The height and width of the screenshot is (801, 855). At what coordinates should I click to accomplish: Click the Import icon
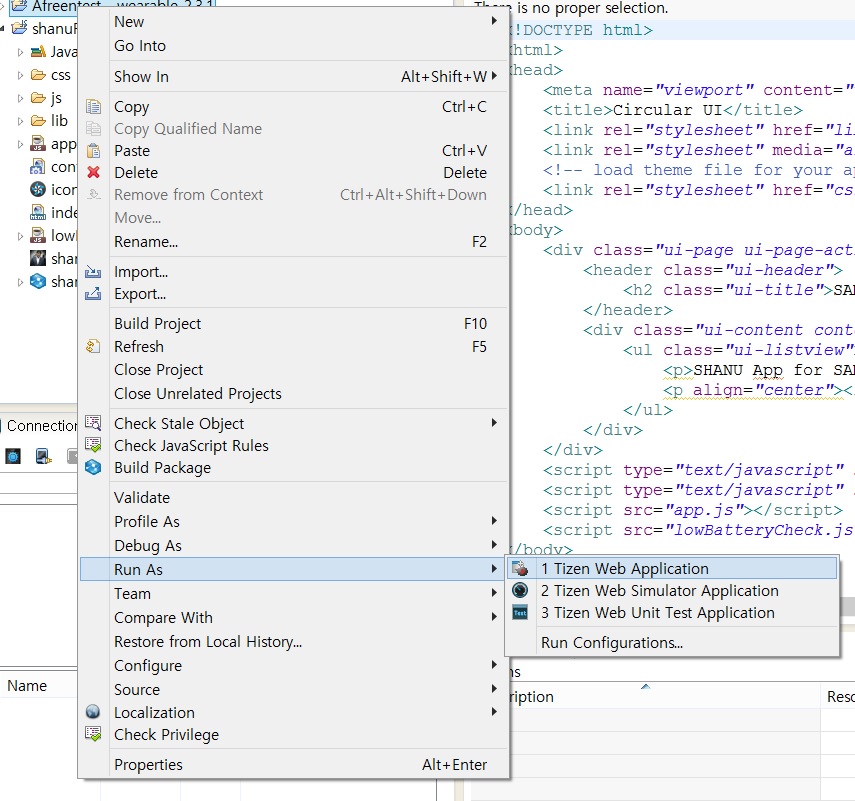click(x=93, y=271)
